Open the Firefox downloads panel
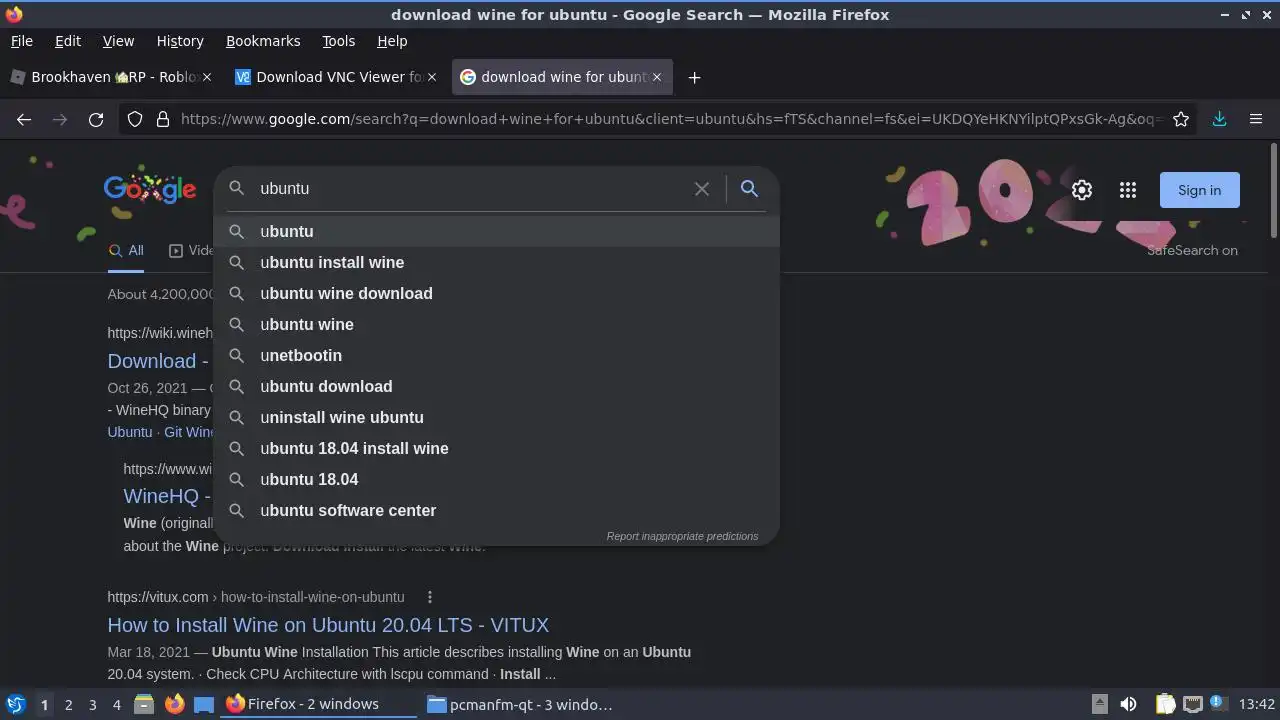Screen dimensions: 1280x720 [1219, 119]
